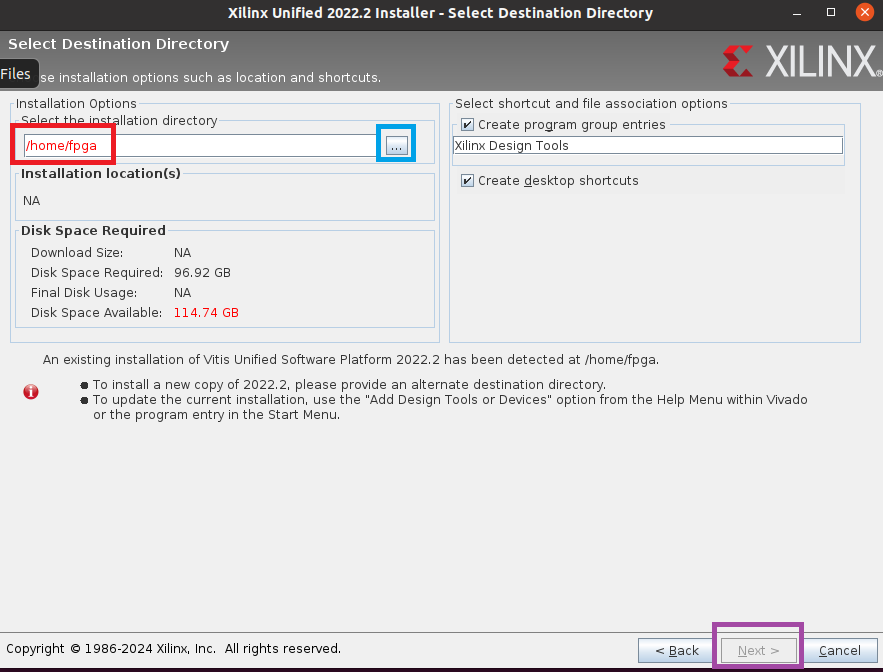Click the Xilinx Design Tools text field

pyautogui.click(x=648, y=145)
